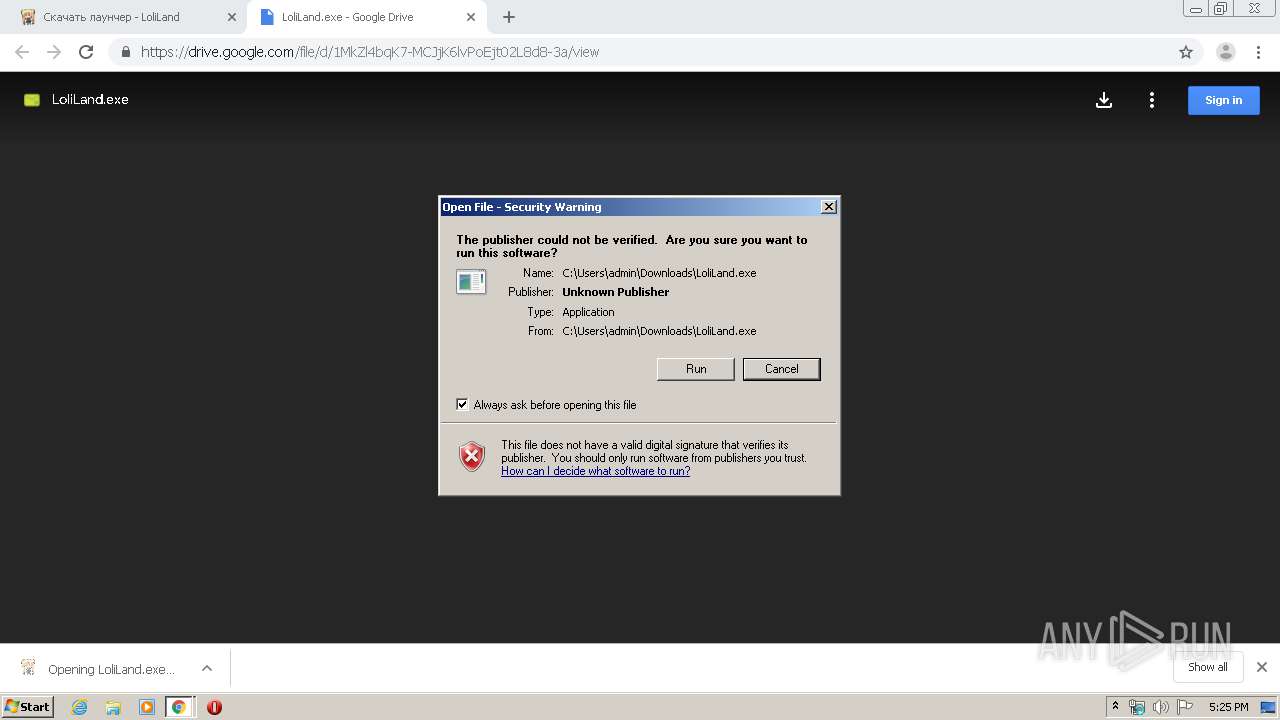1280x720 pixels.
Task: Click Cancel in the security warning dialog
Action: (x=781, y=369)
